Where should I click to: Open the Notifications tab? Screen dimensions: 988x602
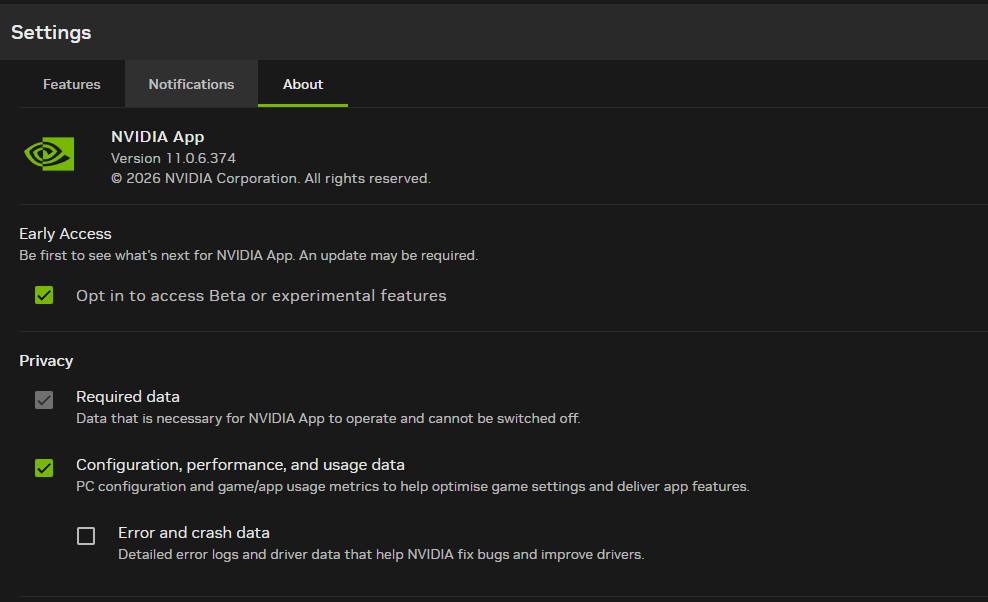(x=192, y=84)
